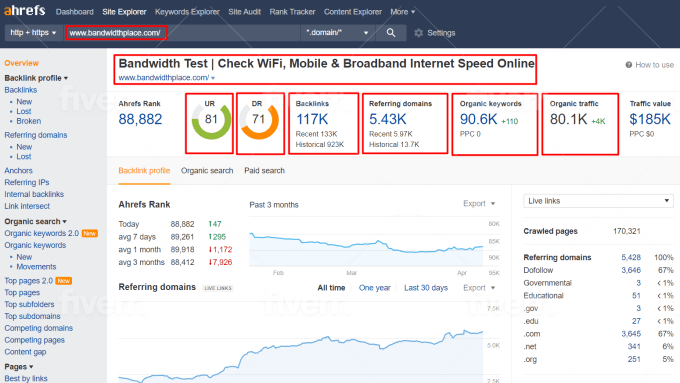
Task: Open the Backlinks sidebar link
Action: coord(21,90)
